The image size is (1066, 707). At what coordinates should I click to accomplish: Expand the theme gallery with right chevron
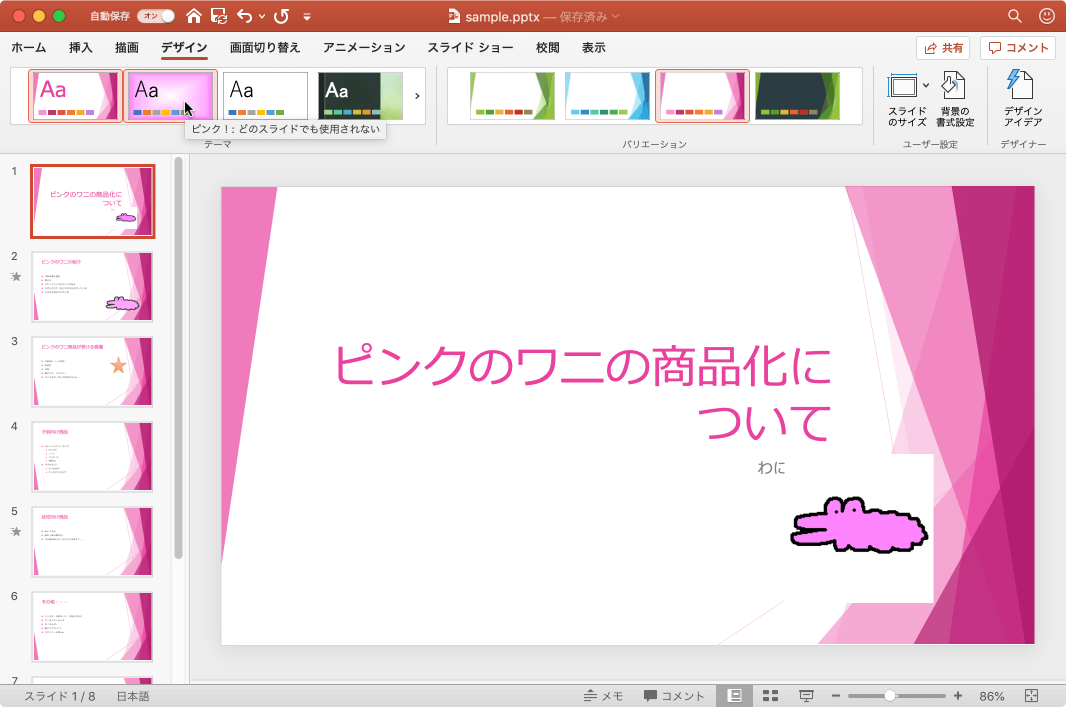[x=417, y=96]
